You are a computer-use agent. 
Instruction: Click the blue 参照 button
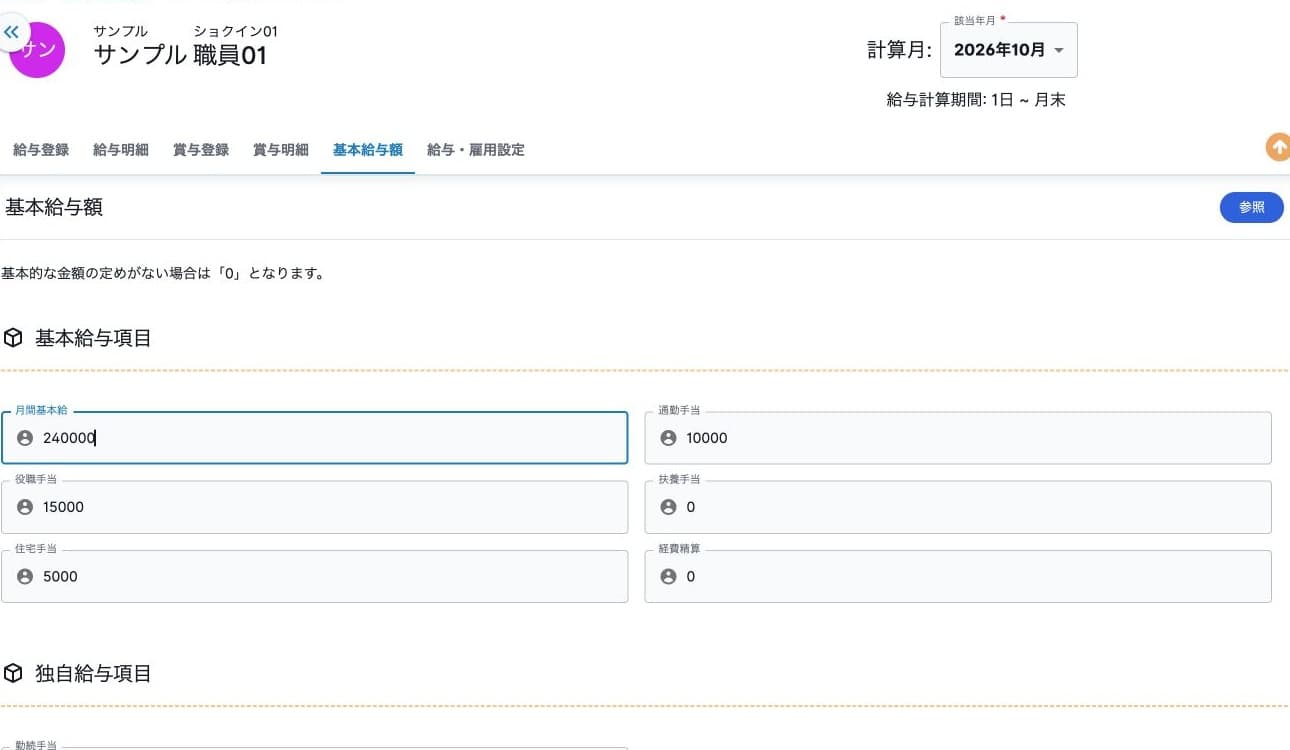[x=1252, y=207]
